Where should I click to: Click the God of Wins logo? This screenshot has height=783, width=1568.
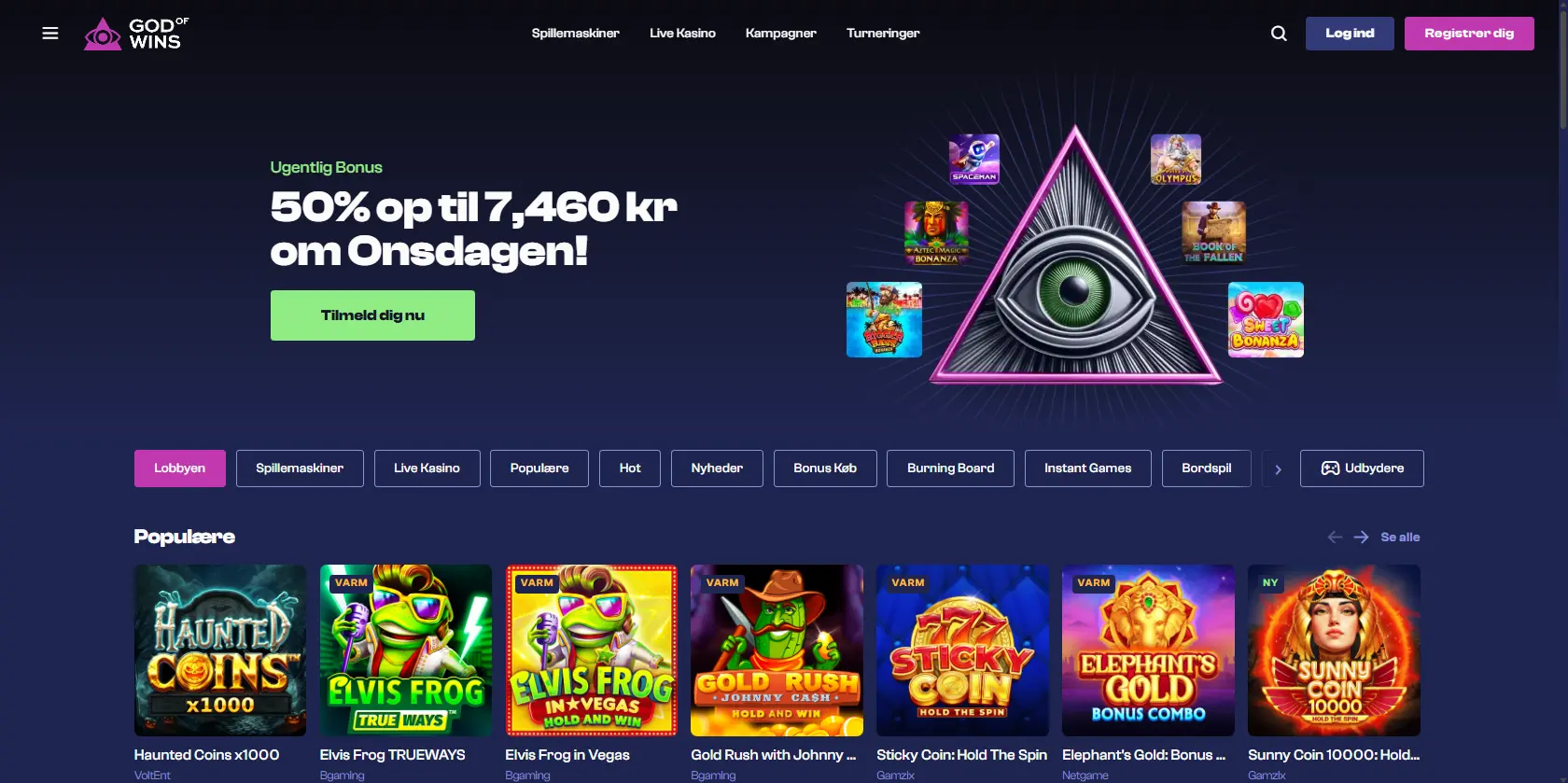[x=136, y=34]
